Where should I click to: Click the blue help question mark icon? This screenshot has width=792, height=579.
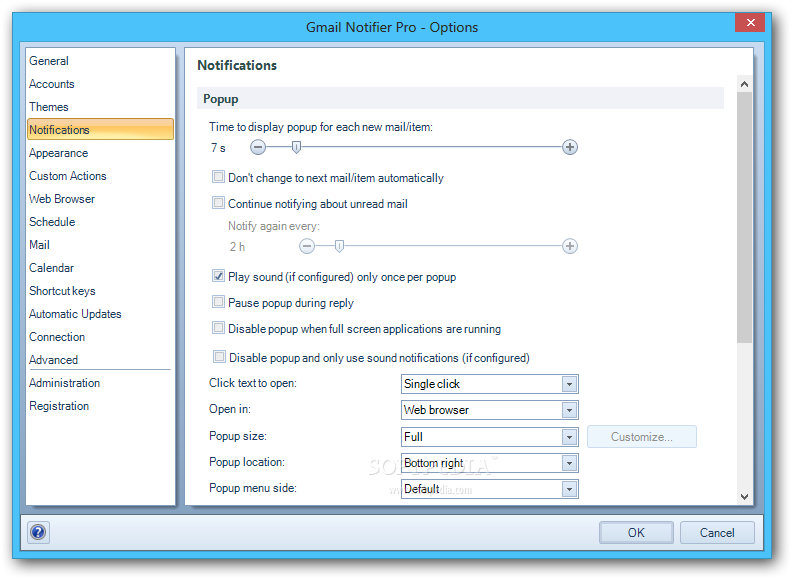[x=38, y=532]
